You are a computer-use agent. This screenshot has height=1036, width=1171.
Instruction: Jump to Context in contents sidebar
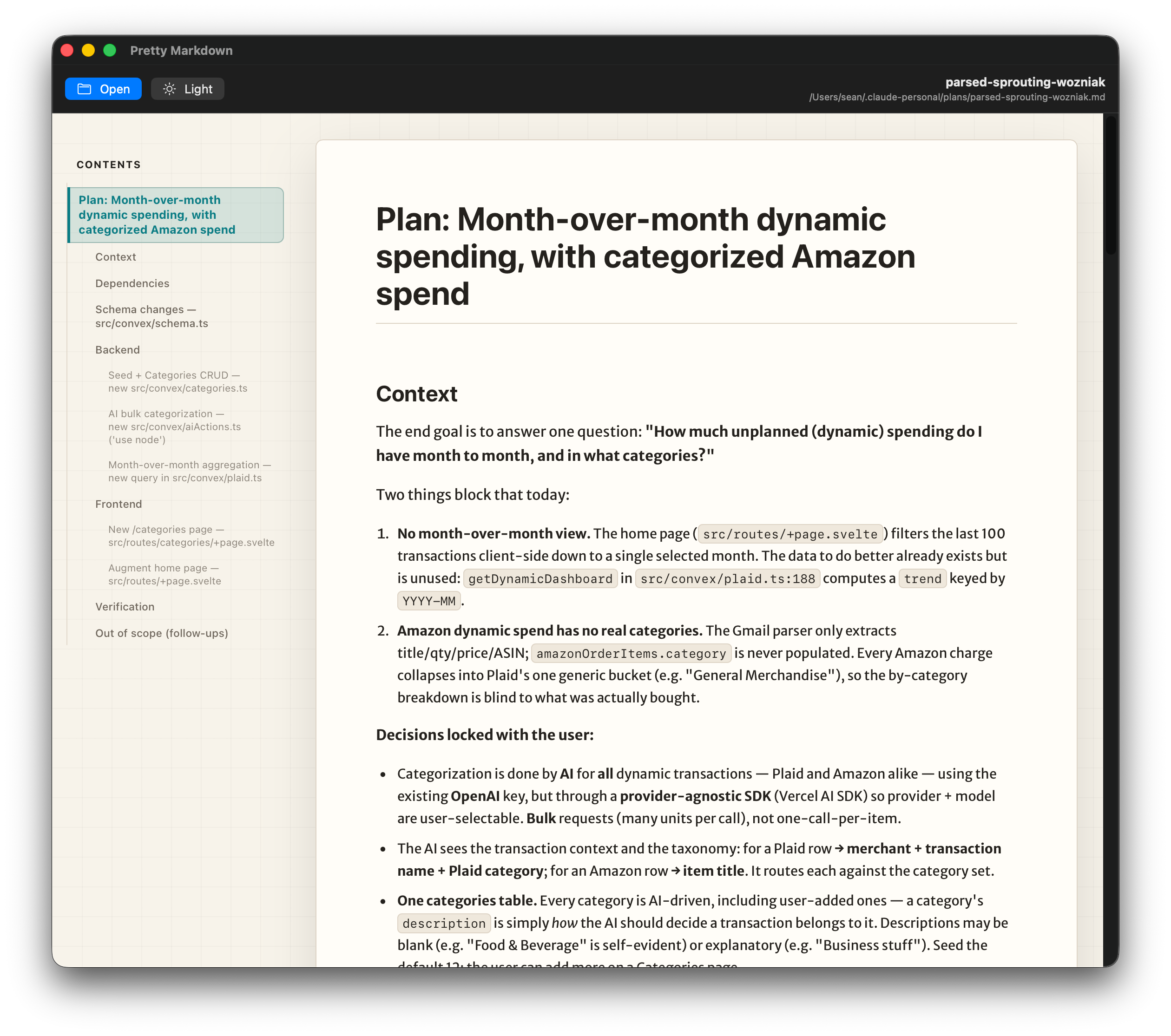coord(116,256)
